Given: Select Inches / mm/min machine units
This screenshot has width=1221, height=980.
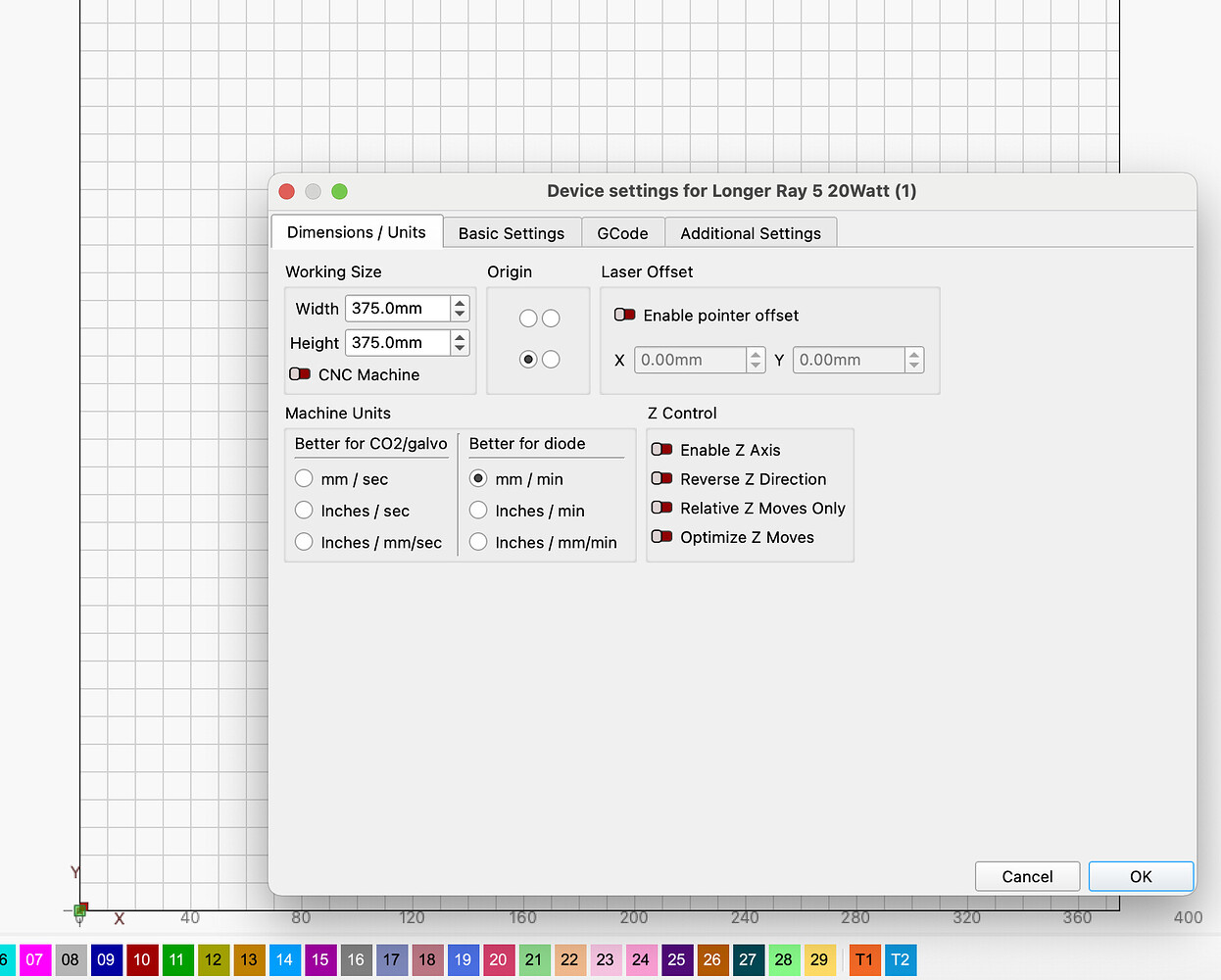Looking at the screenshot, I should [478, 542].
